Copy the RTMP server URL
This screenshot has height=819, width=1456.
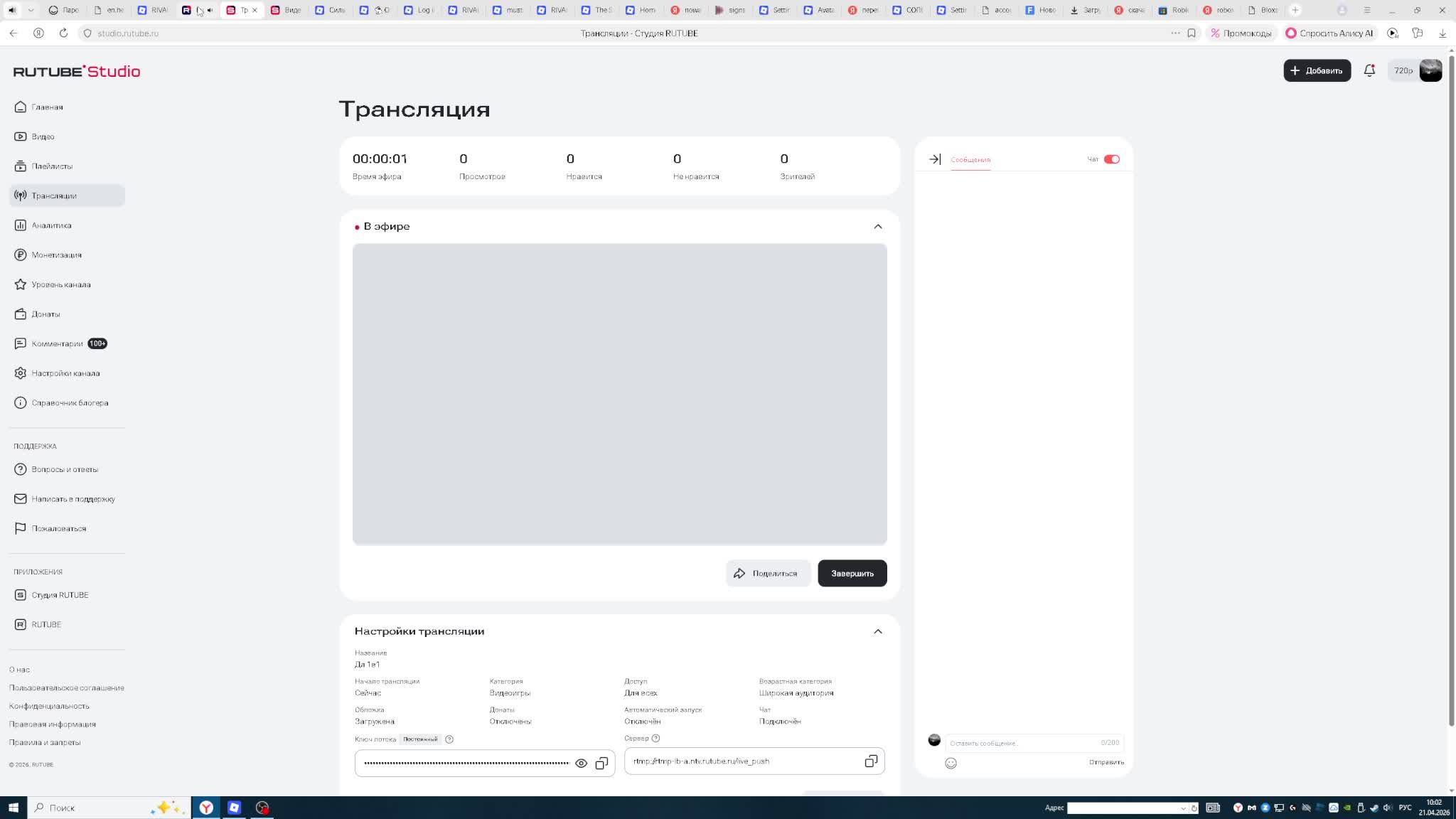click(870, 761)
